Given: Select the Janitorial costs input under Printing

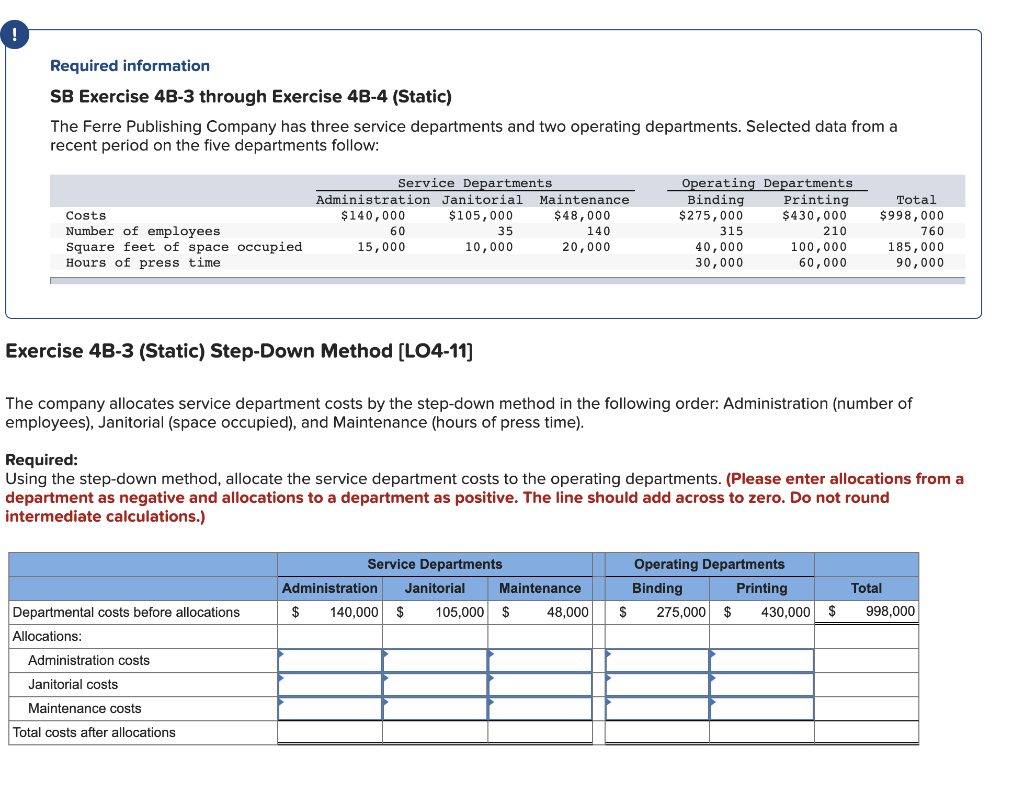Looking at the screenshot, I should tap(762, 684).
